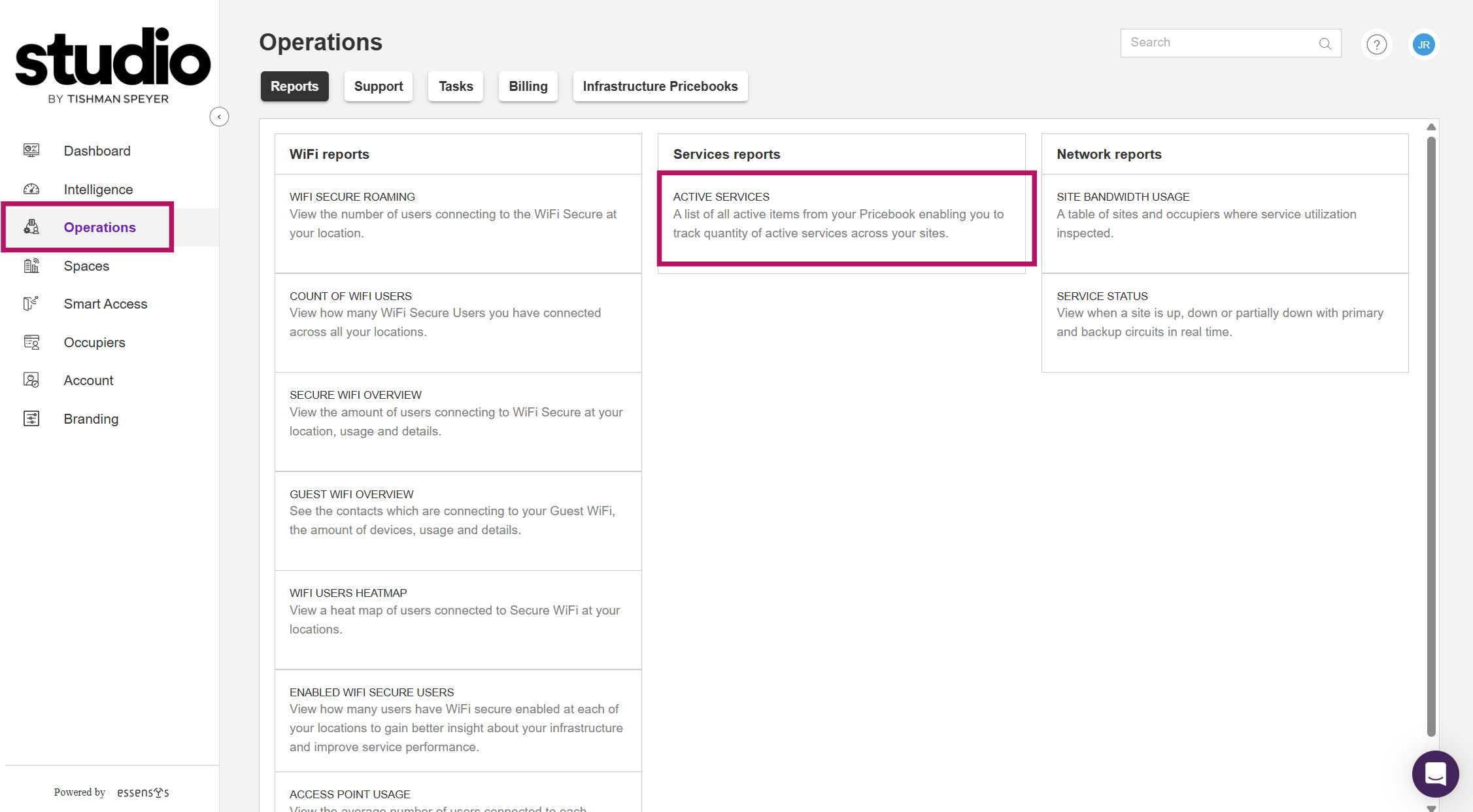This screenshot has height=812, width=1473.
Task: Click the JR user avatar
Action: coord(1423,44)
